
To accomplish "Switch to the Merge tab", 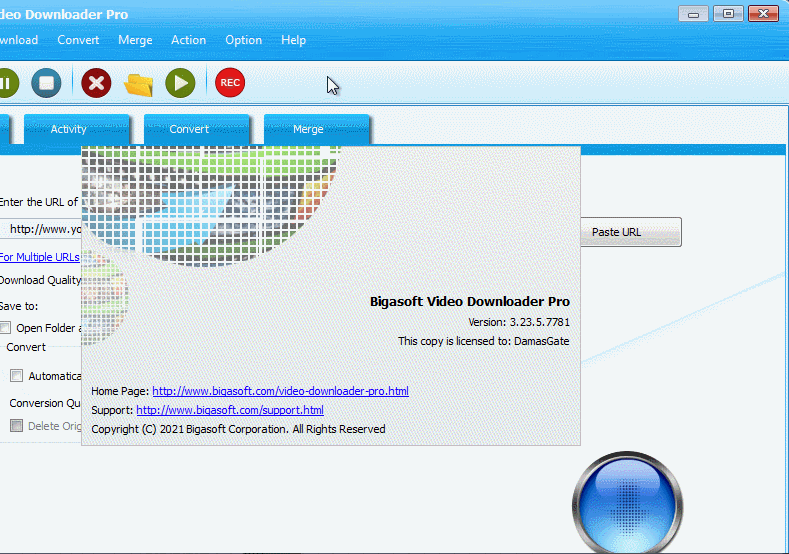I will (317, 129).
